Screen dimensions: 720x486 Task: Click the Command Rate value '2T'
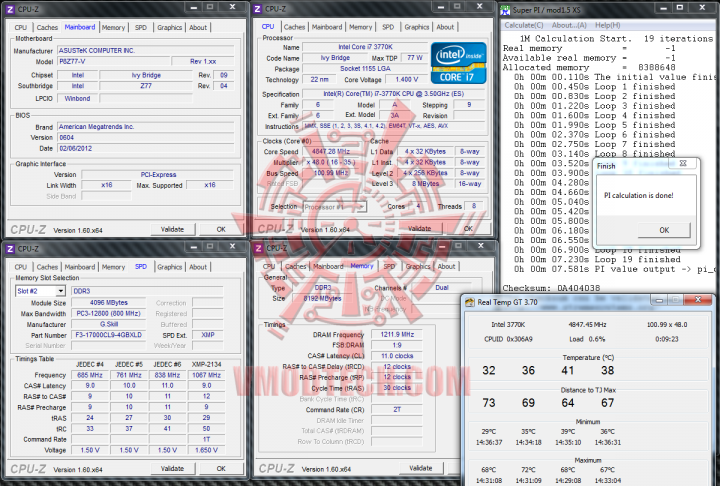point(397,410)
